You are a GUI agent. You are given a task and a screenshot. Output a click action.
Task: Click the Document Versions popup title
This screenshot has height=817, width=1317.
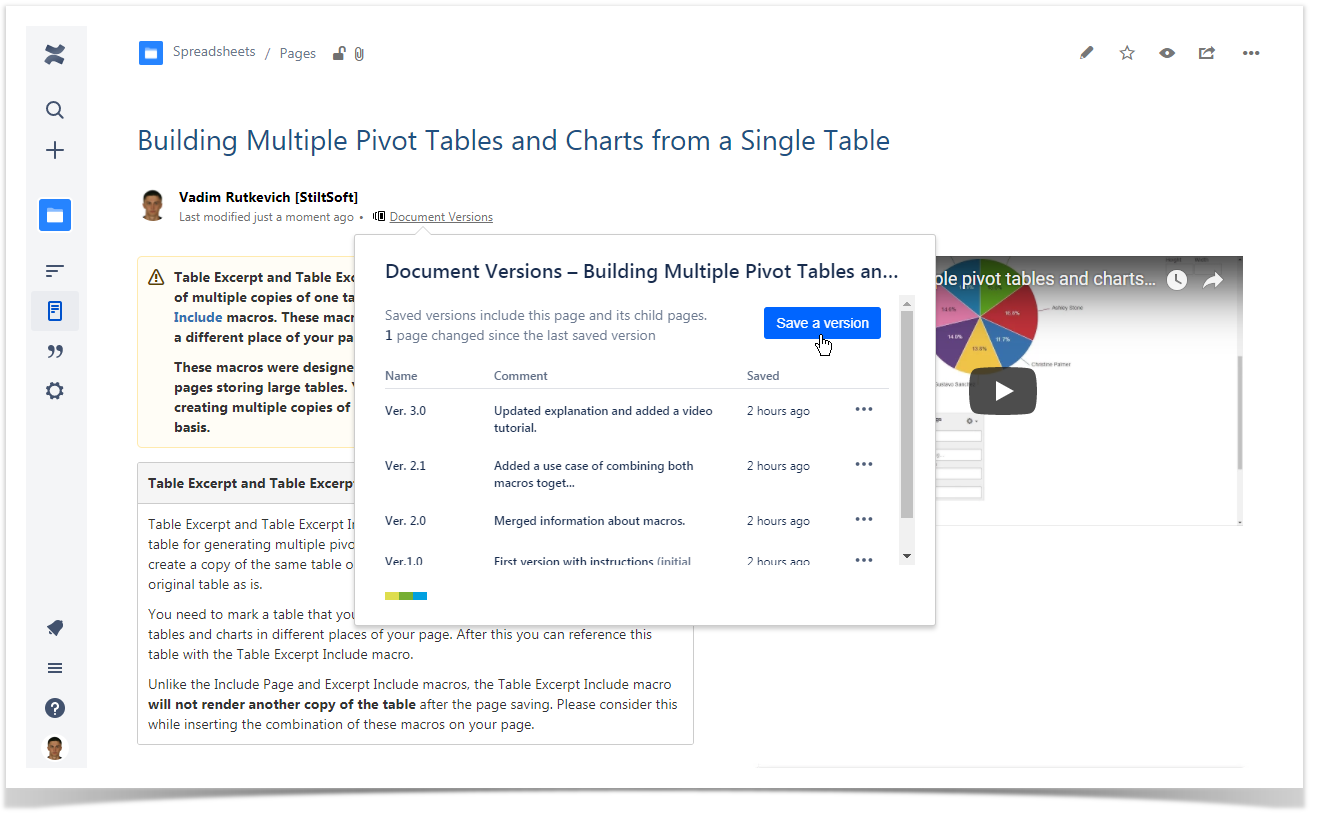(641, 271)
